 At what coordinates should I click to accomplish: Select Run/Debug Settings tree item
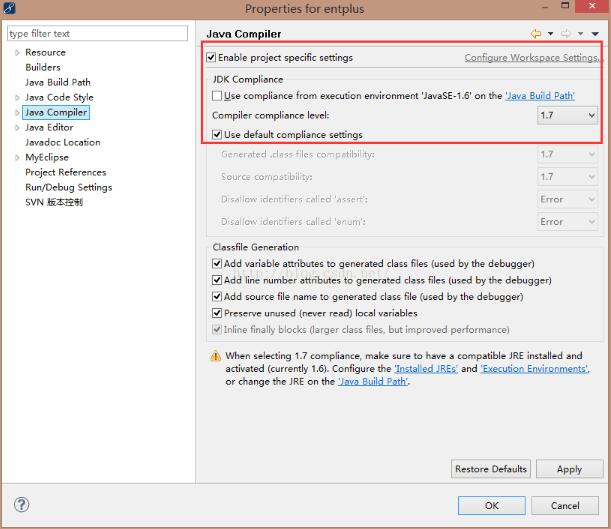[69, 187]
